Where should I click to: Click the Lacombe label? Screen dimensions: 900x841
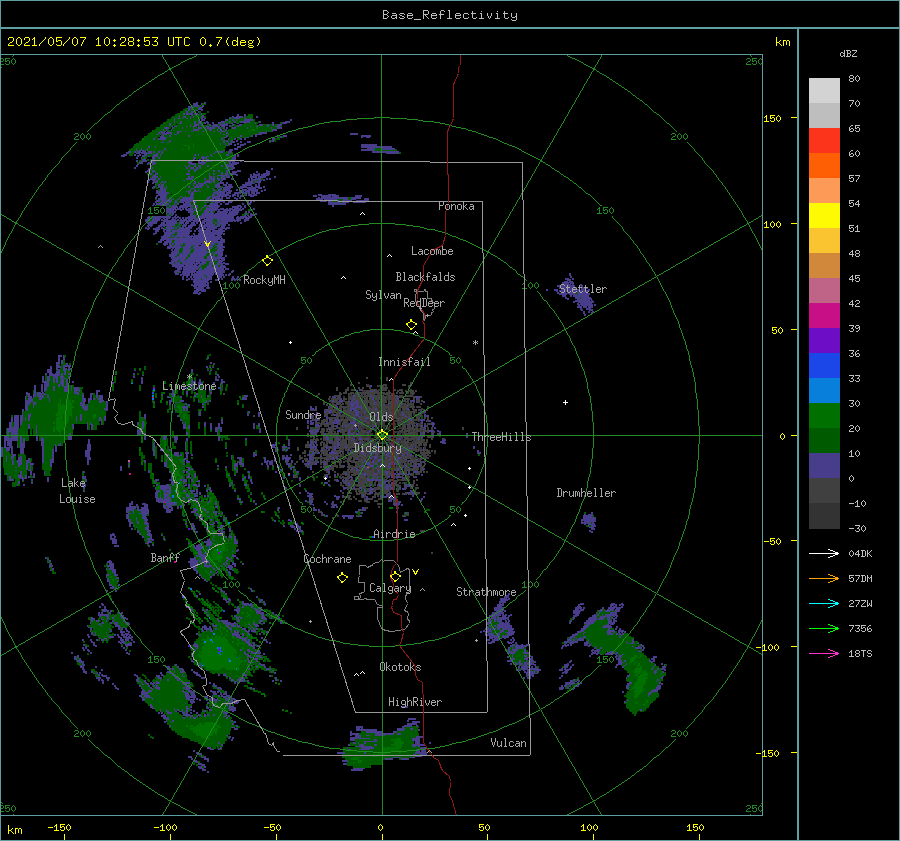pos(432,251)
